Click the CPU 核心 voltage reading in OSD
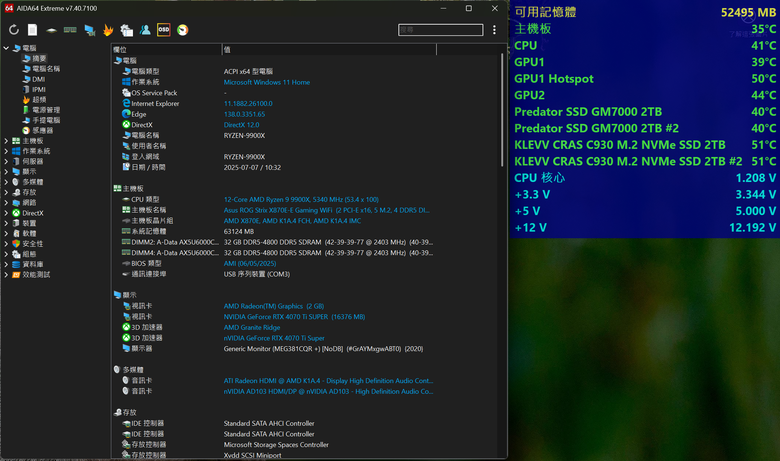 645,178
